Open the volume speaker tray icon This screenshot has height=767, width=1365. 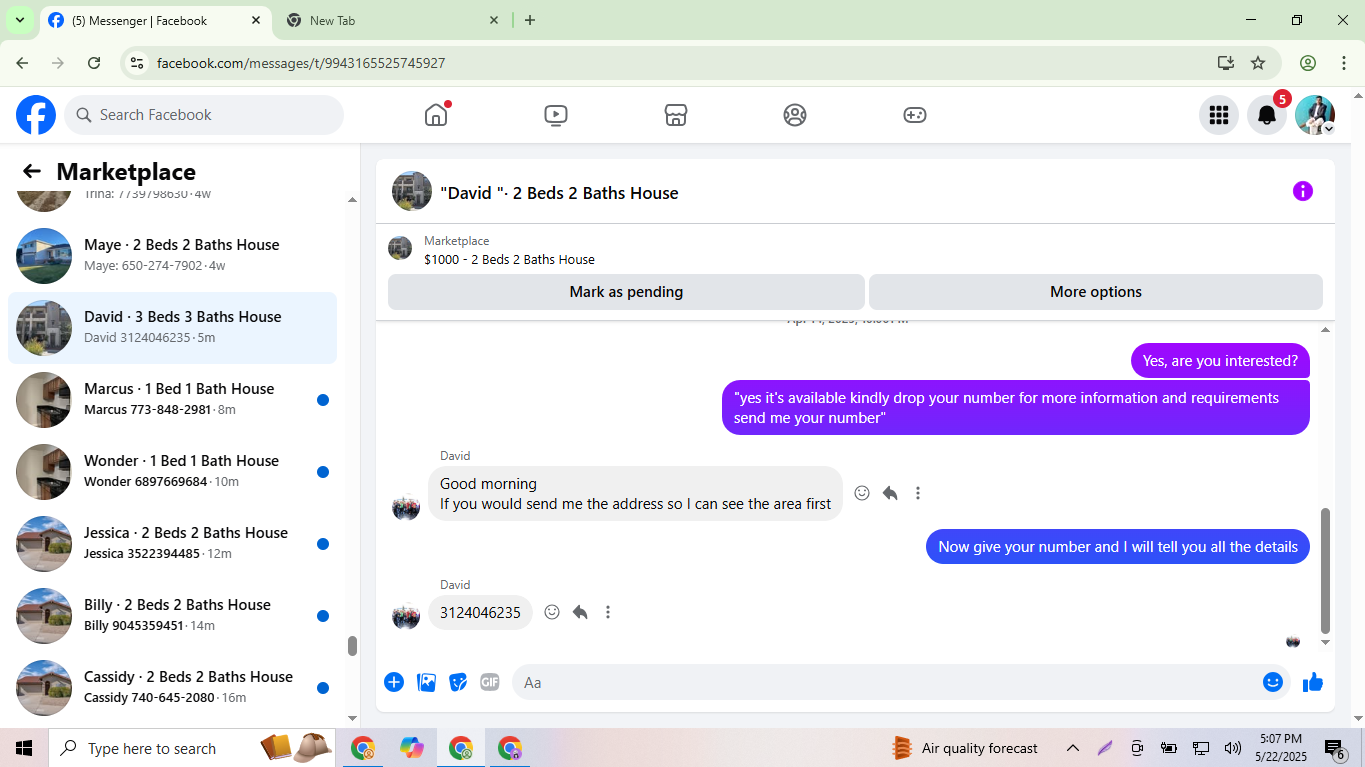[x=1232, y=748]
